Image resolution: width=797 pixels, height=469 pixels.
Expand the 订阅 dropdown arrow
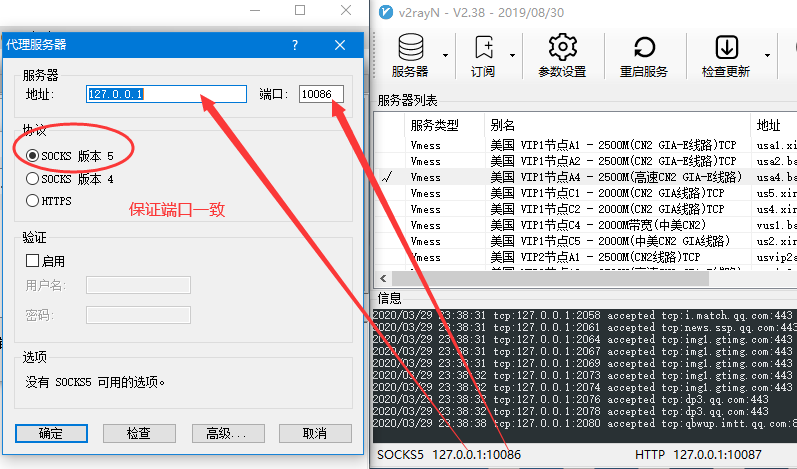[x=512, y=55]
